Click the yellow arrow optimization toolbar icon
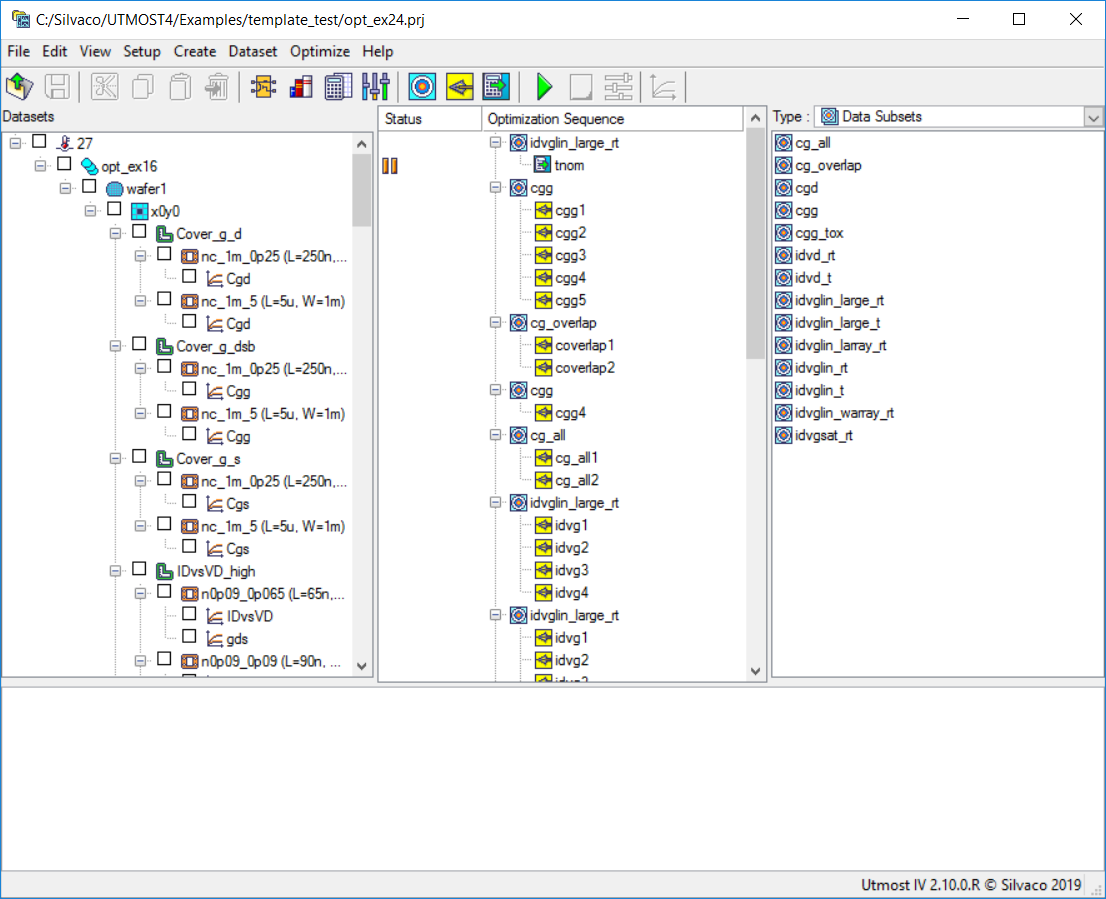The width and height of the screenshot is (1106, 899). point(460,87)
